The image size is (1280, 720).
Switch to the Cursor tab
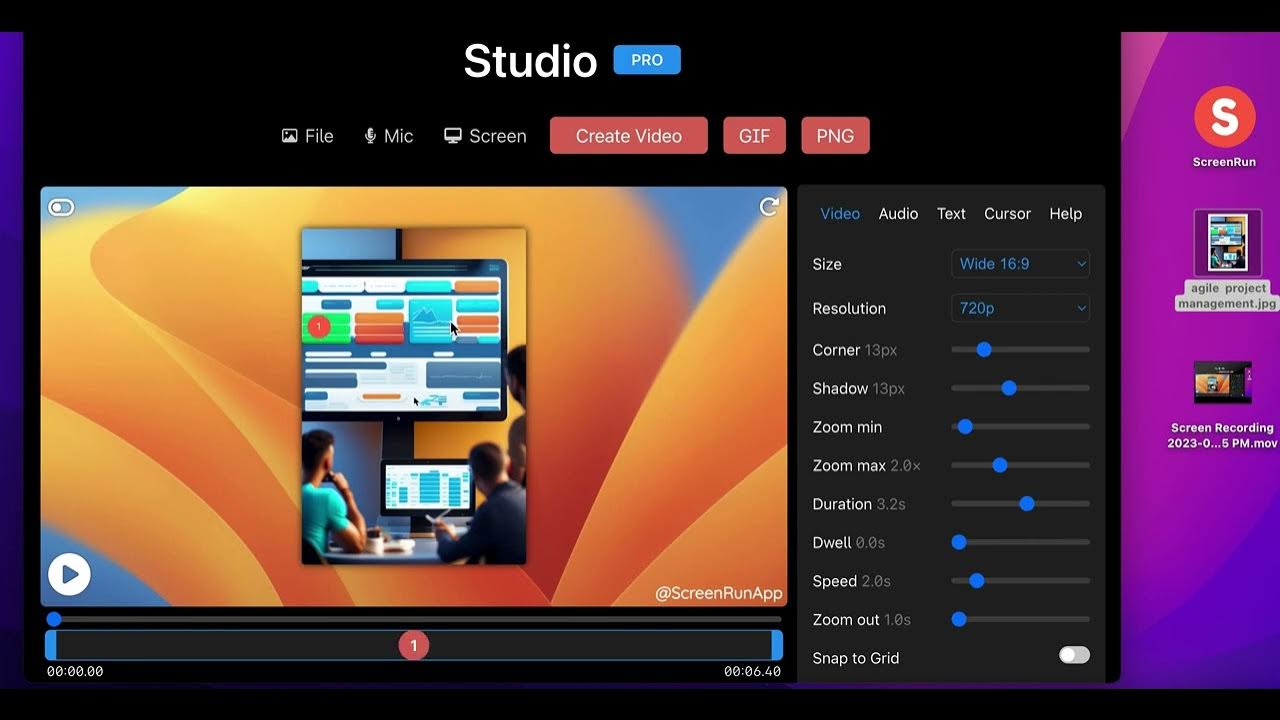pyautogui.click(x=1007, y=214)
